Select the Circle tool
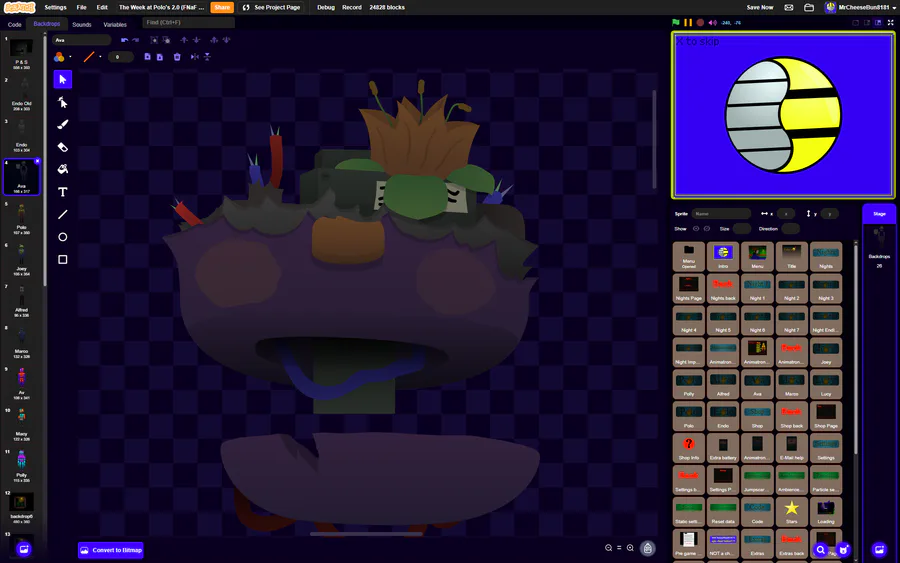900x563 pixels. [x=63, y=237]
